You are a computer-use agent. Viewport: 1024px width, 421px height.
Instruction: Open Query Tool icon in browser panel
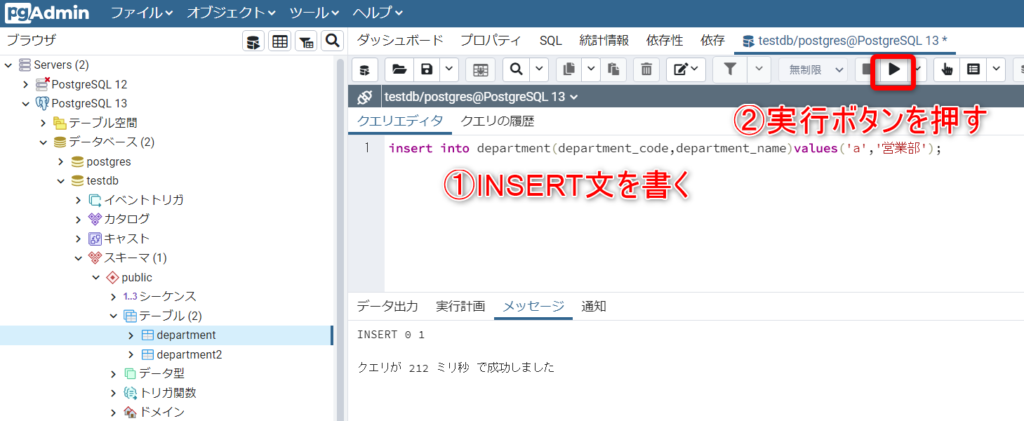point(254,41)
